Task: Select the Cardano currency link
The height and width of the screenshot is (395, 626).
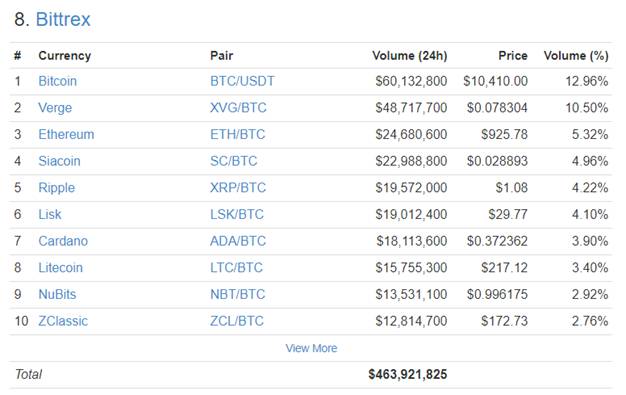Action: [63, 241]
